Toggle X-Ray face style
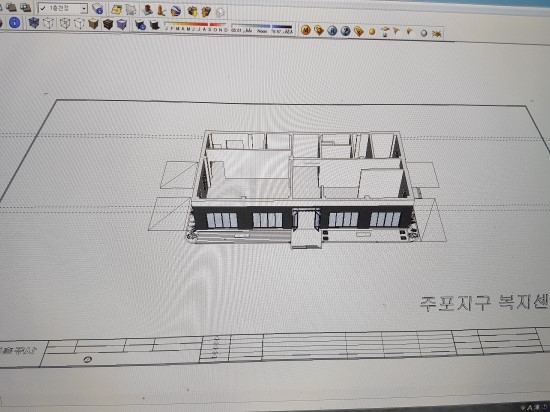Image resolution: width=550 pixels, height=412 pixels. point(34,23)
